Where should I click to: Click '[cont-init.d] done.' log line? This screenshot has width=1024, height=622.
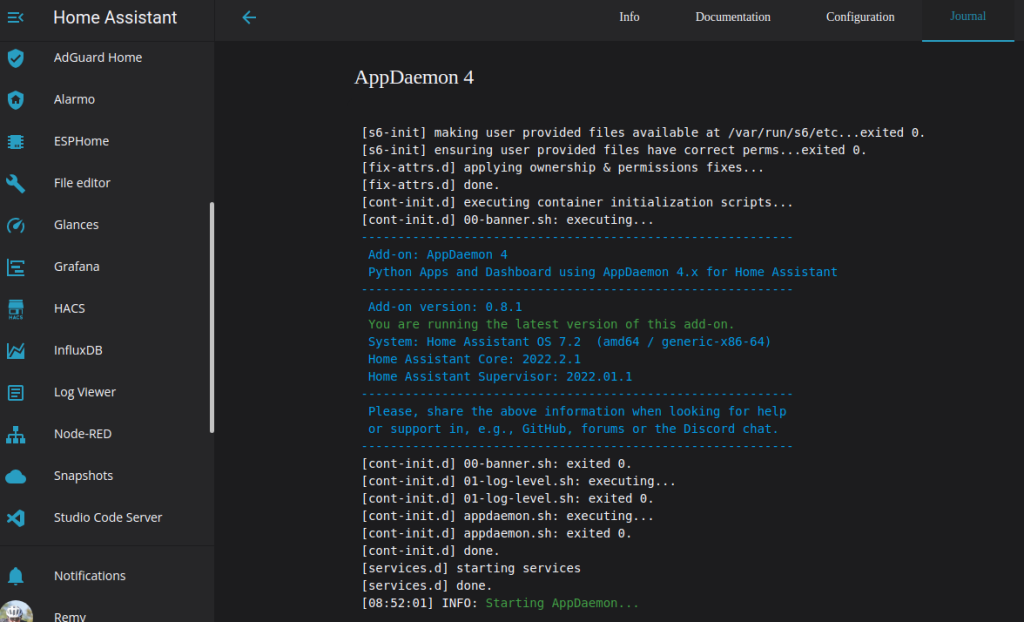pos(430,551)
